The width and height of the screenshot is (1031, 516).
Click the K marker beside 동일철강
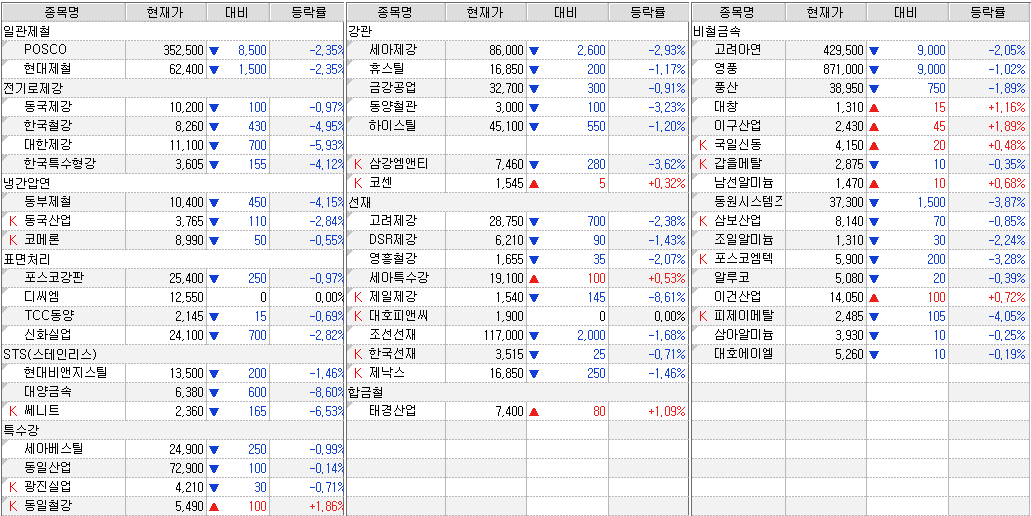click(12, 506)
